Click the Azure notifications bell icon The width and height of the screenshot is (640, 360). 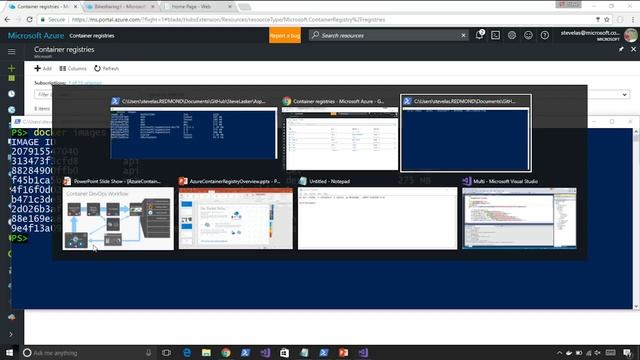[479, 35]
